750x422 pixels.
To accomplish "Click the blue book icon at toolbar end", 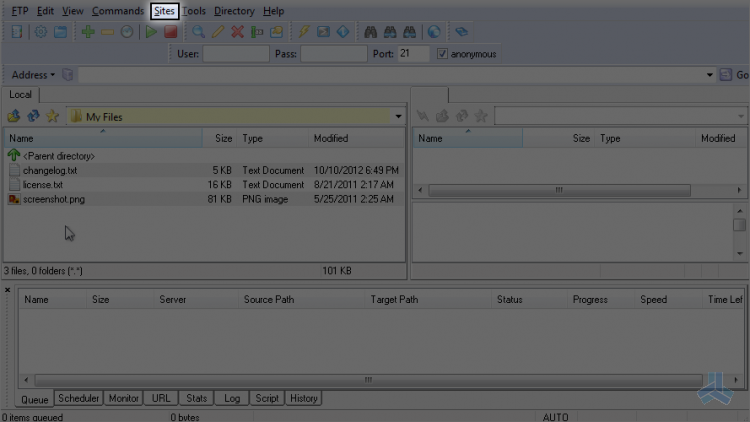I will (x=461, y=32).
